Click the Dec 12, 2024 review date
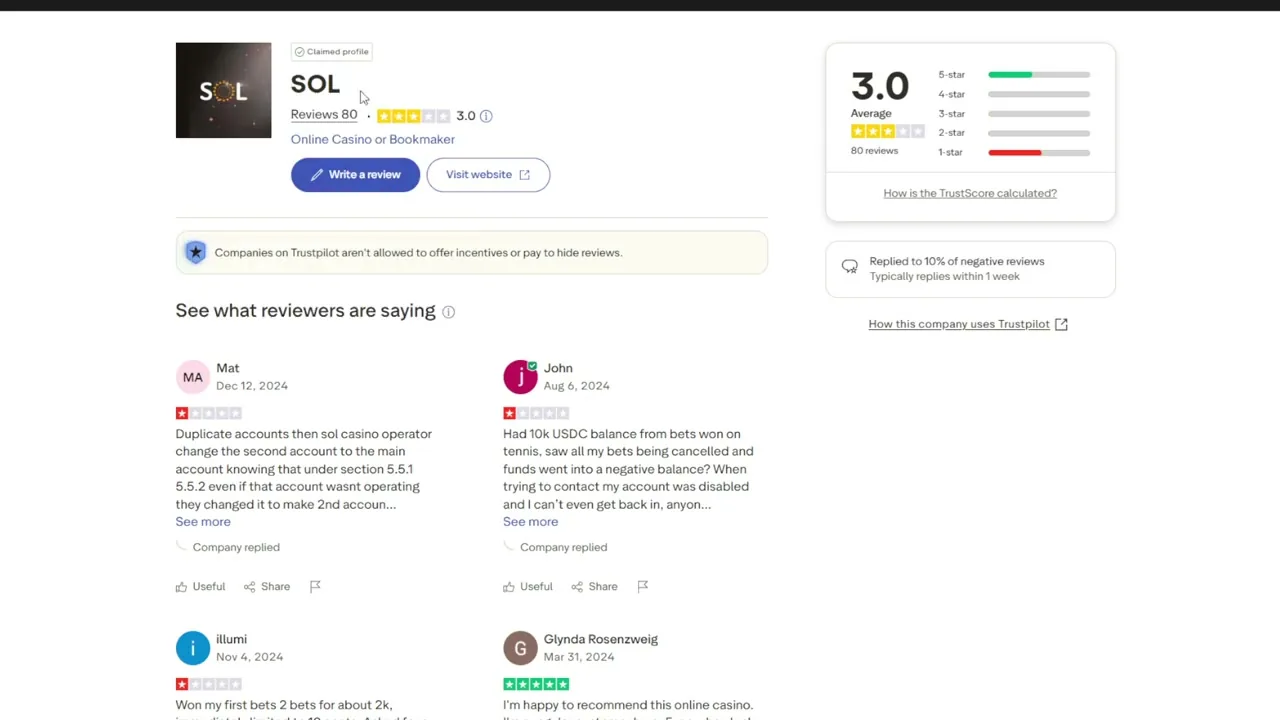Image resolution: width=1280 pixels, height=720 pixels. [x=252, y=386]
